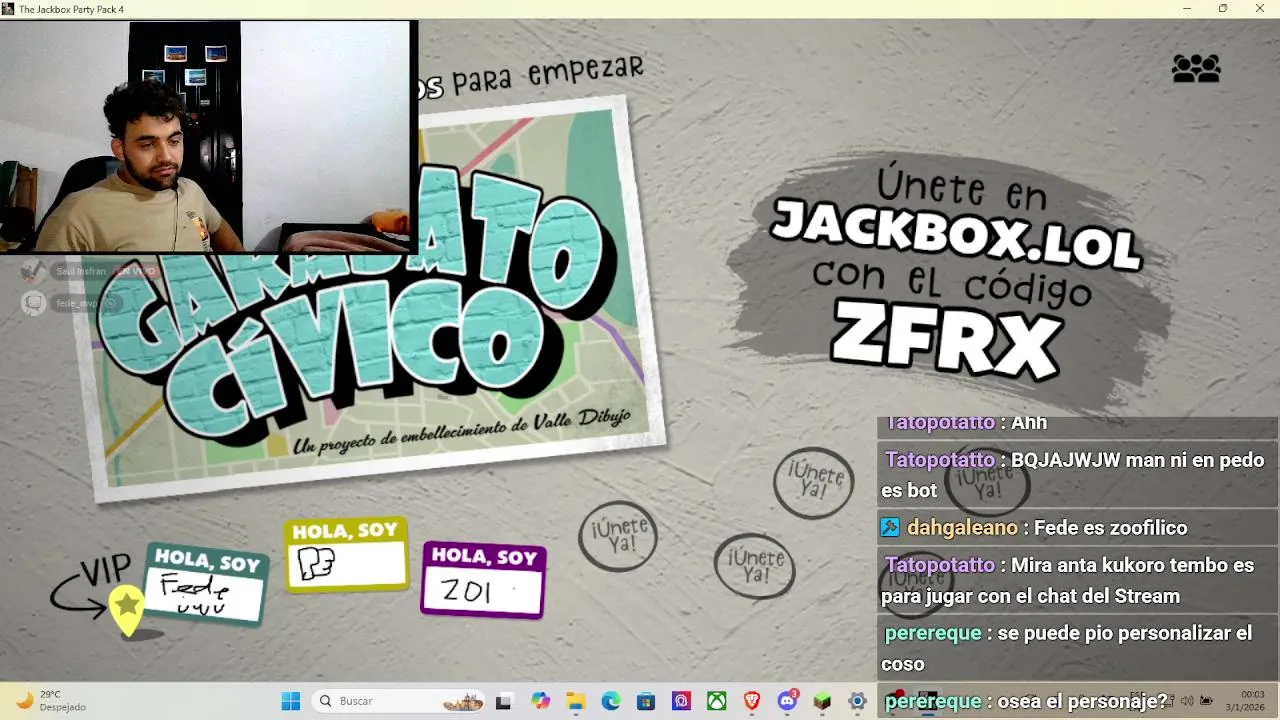The width and height of the screenshot is (1280, 720).
Task: Open the weather widget showing 29°C
Action: click(50, 701)
